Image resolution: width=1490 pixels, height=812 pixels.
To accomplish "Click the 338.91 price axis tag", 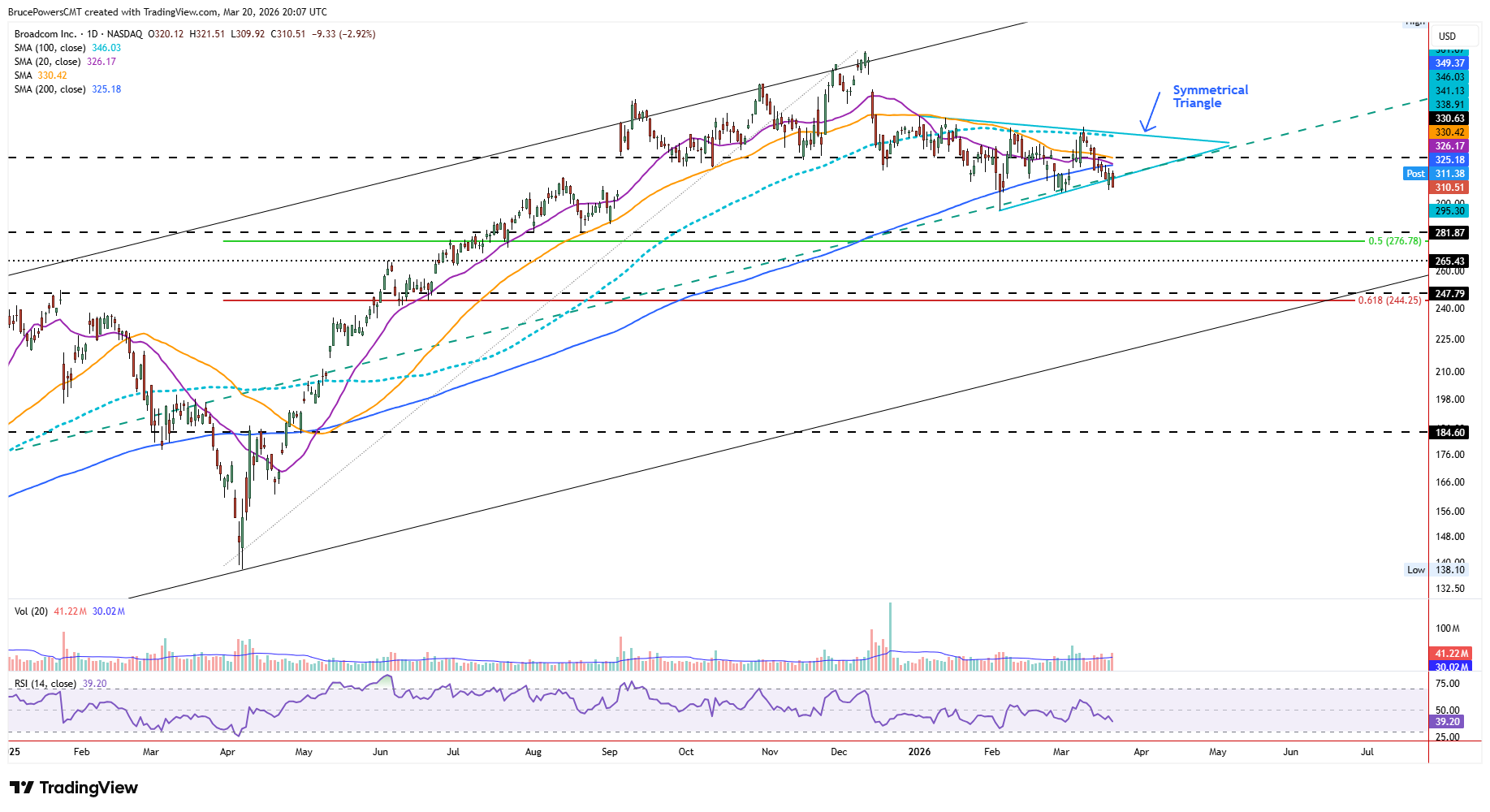I will click(x=1450, y=105).
